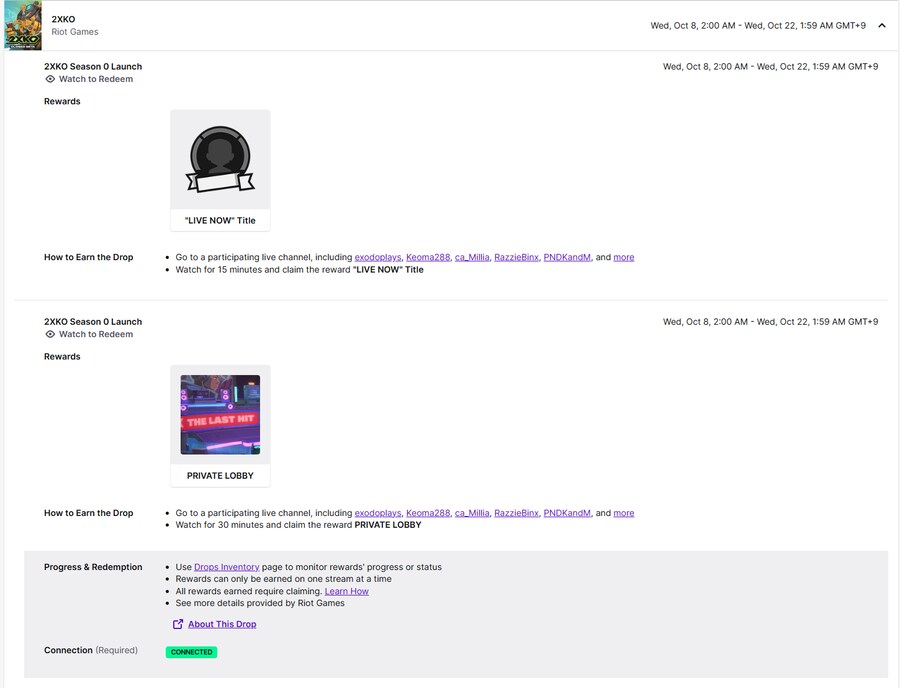Open ca_Millia channel link in first drop
The height and width of the screenshot is (688, 900).
(472, 257)
